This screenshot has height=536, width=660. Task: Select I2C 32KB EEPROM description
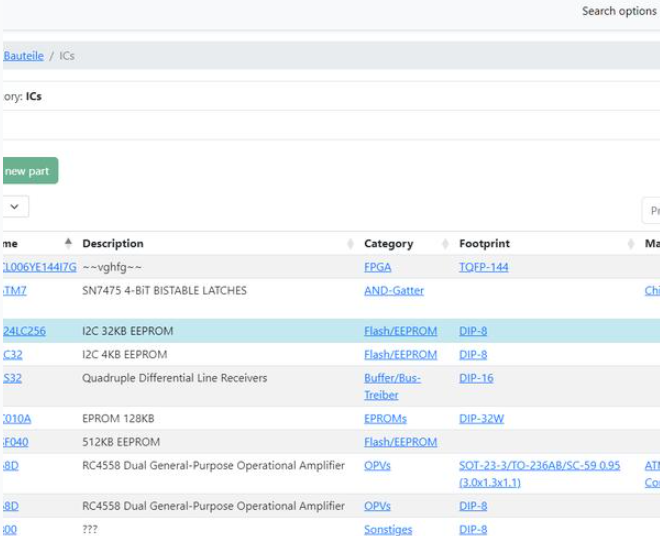128,331
